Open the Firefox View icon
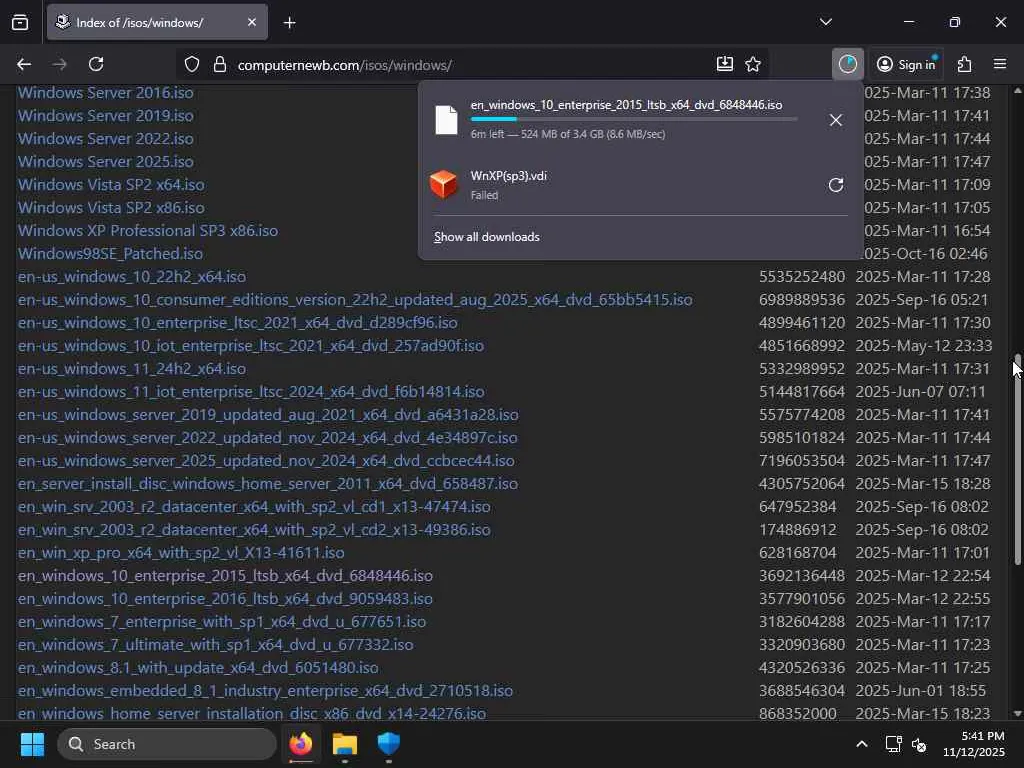Screen dimensions: 1024x768 pyautogui.click(x=20, y=23)
